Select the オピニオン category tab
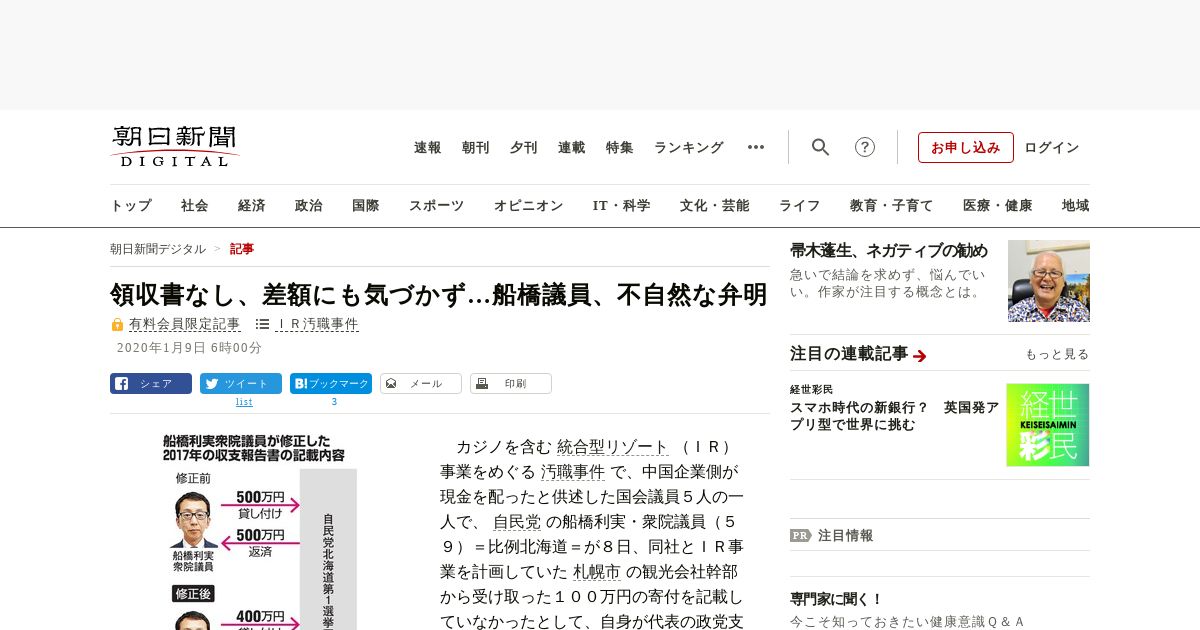Screen dimensions: 1200x630 (528, 205)
